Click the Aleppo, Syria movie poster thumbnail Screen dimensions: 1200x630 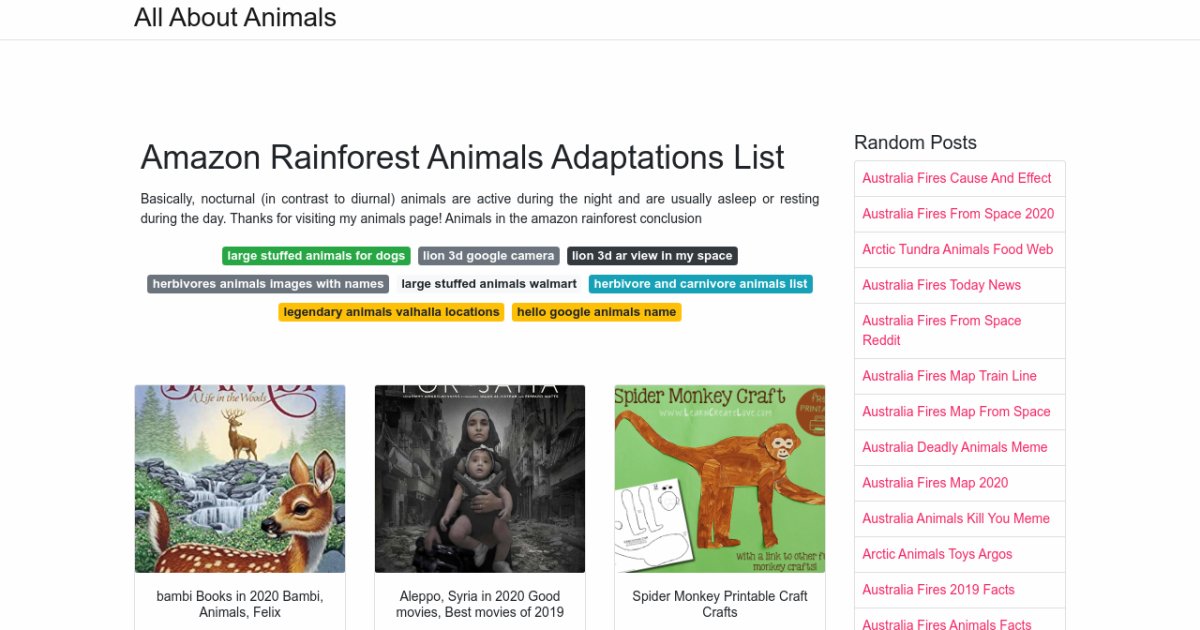(x=480, y=478)
